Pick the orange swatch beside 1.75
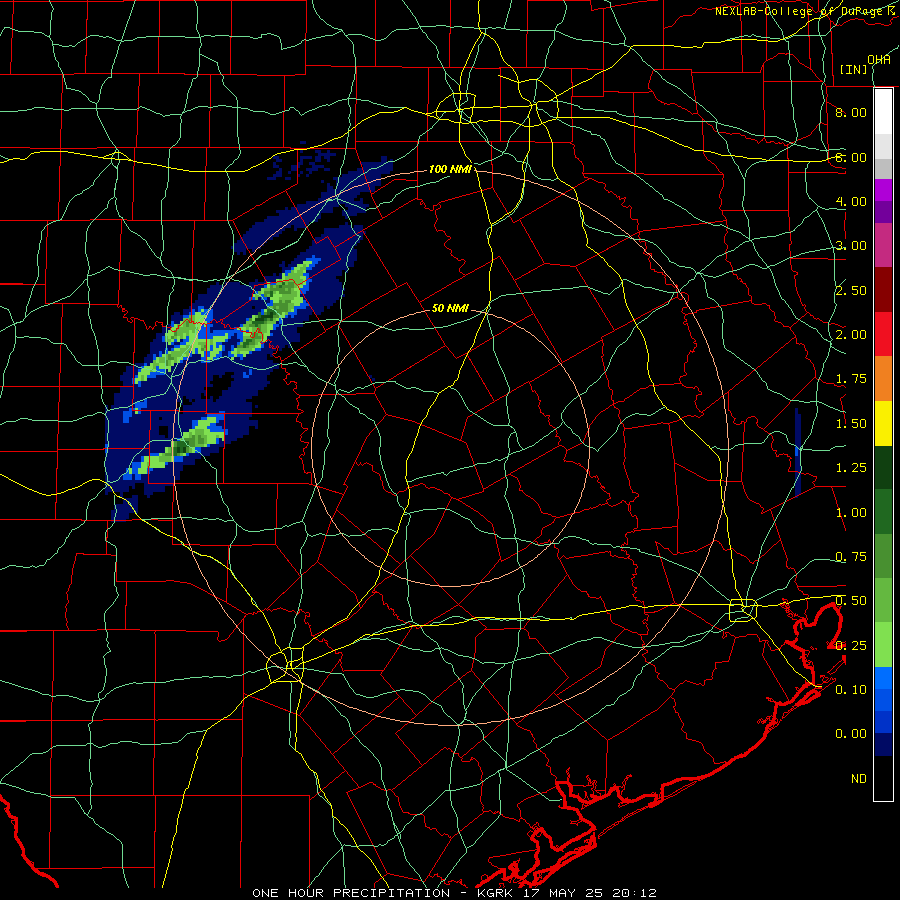The width and height of the screenshot is (900, 900). coord(883,379)
